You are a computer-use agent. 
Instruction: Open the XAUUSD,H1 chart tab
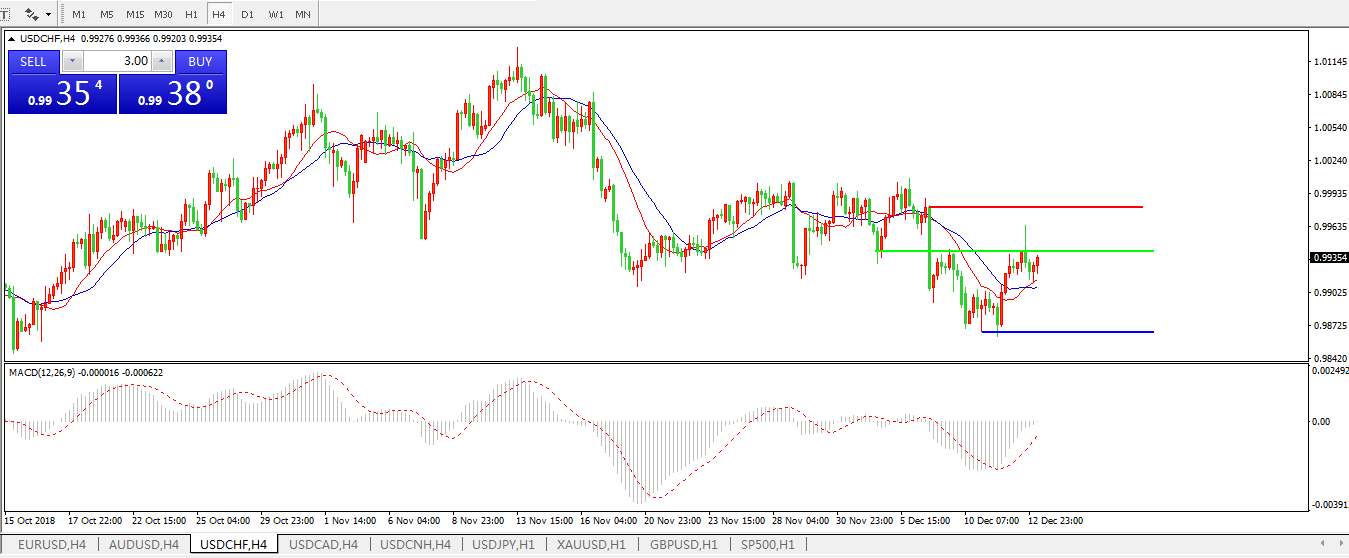[x=593, y=545]
